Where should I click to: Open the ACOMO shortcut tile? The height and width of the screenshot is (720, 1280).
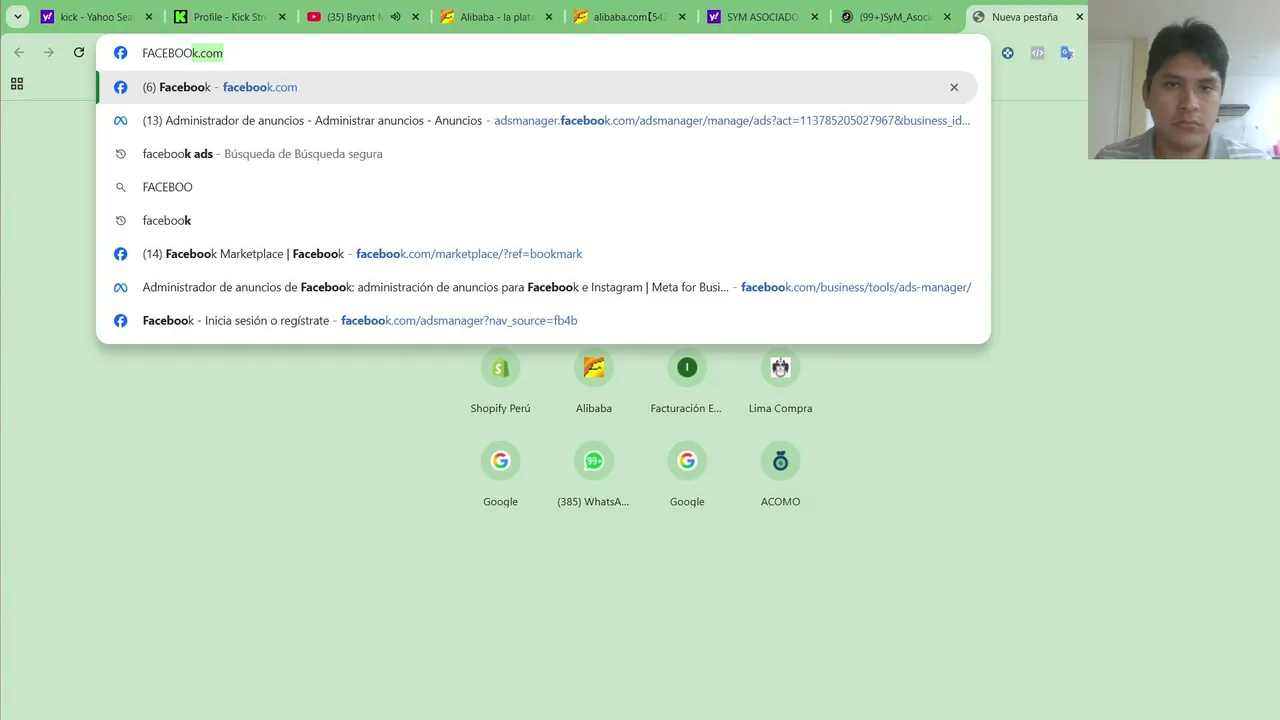[x=780, y=474]
